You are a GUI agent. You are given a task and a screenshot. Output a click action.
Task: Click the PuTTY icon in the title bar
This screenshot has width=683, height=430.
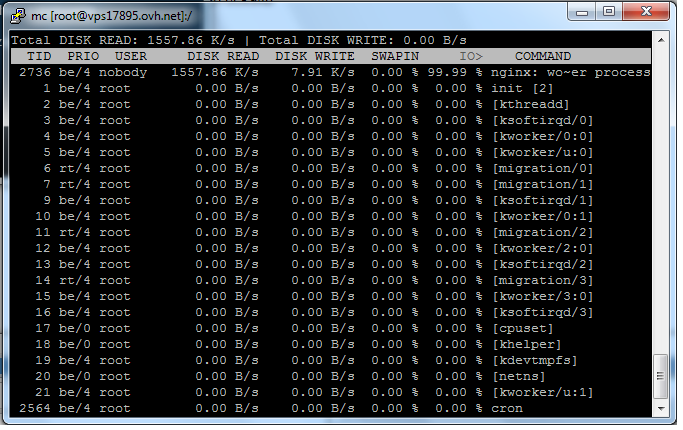pos(18,16)
